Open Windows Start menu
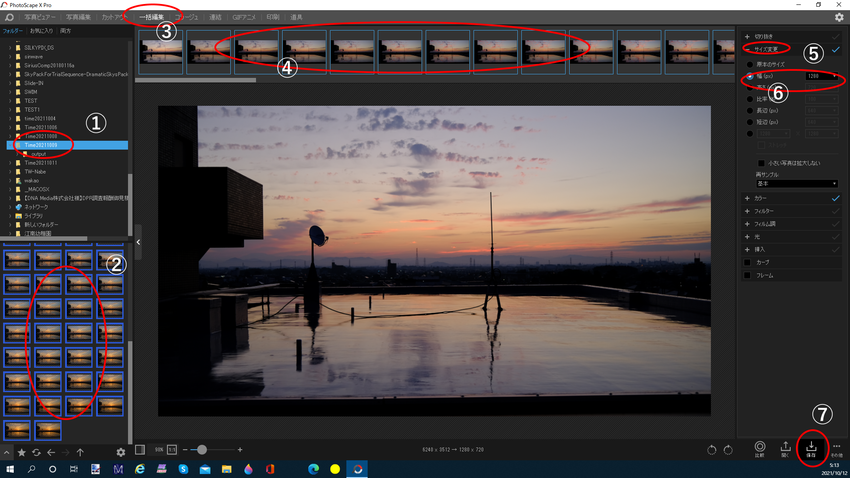 coord(10,469)
